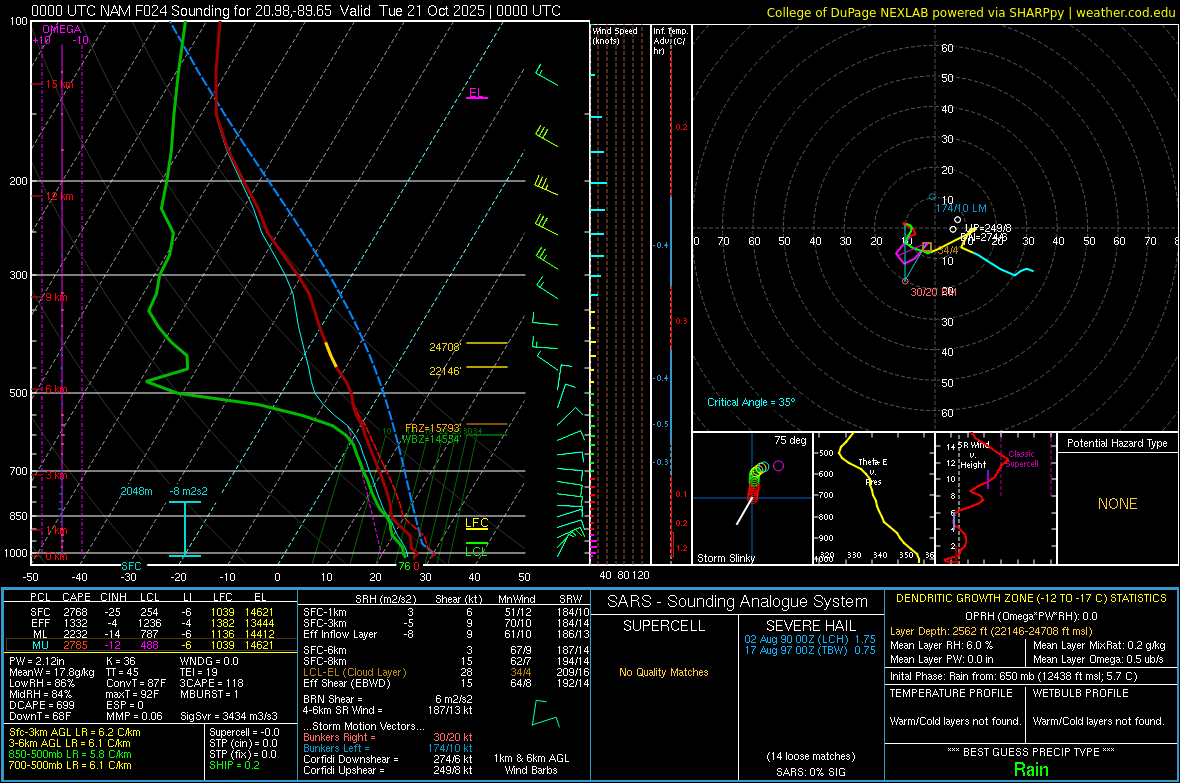Image resolution: width=1180 pixels, height=783 pixels.
Task: Click the Corfidi Downshear = 274/6 kt line
Action: (x=388, y=759)
